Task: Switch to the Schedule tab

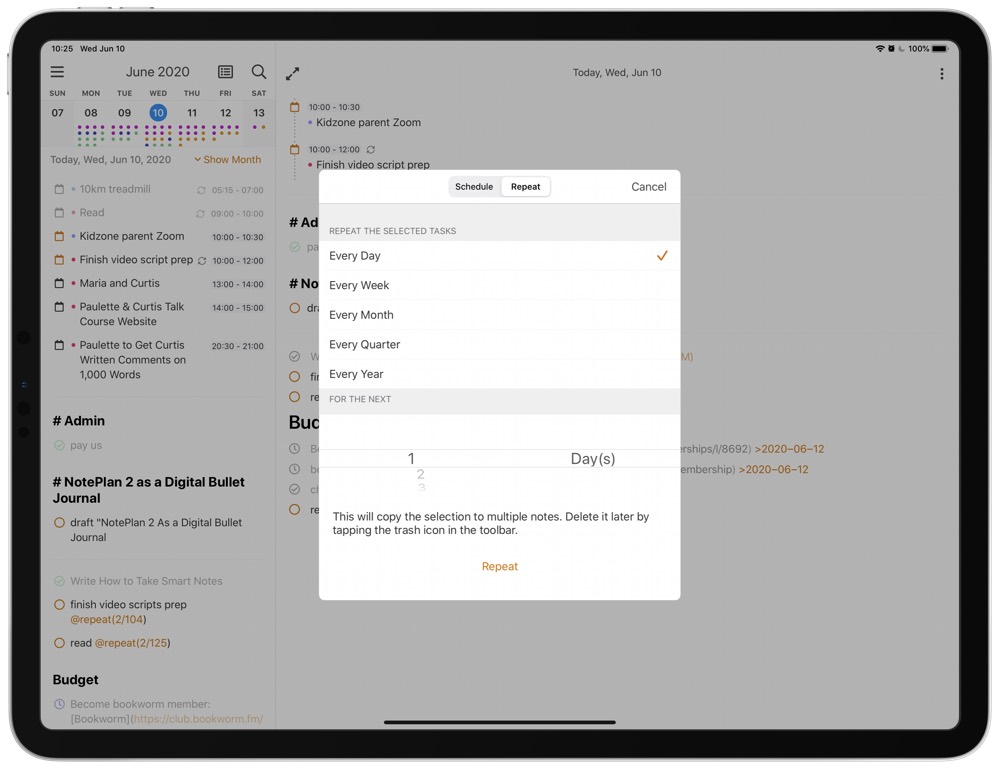Action: [474, 187]
